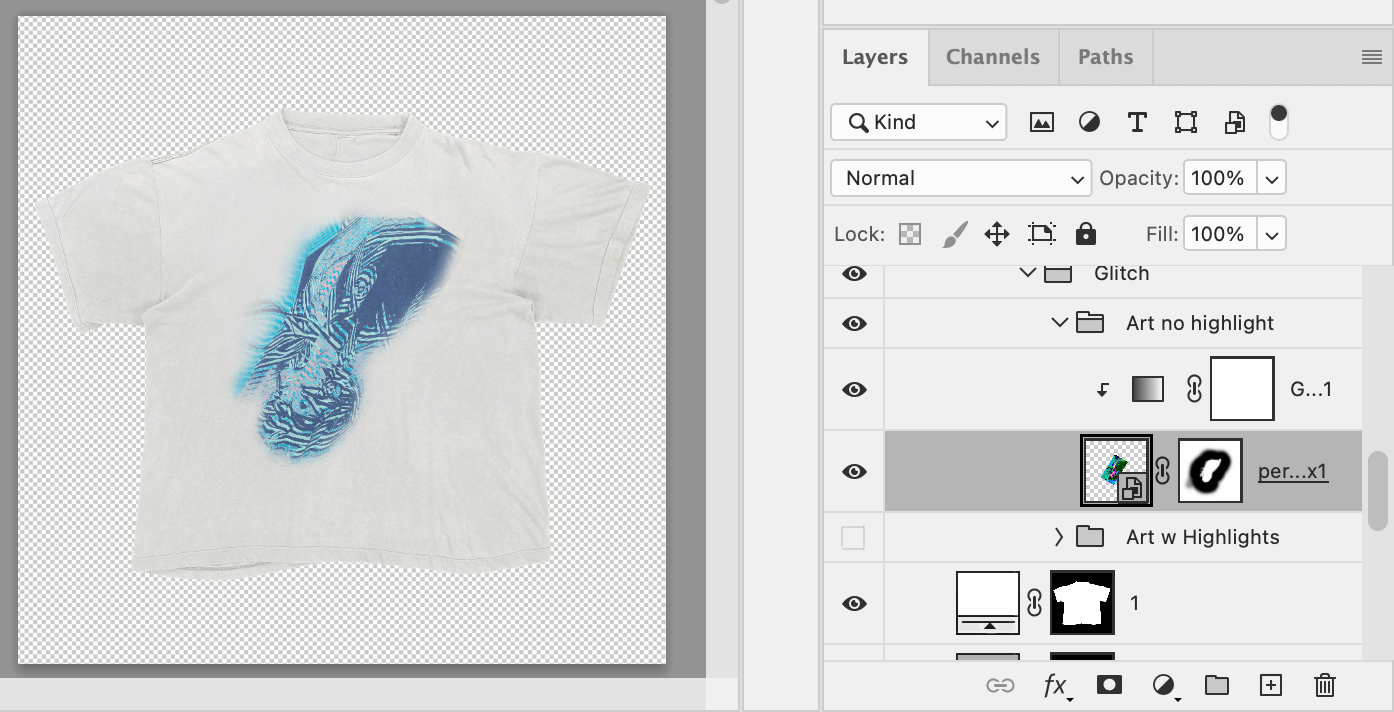
Task: Add layer mask icon
Action: pos(1108,685)
